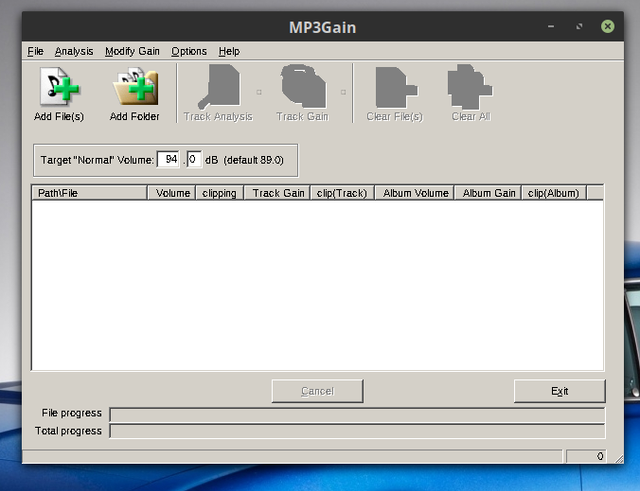Click the Cancel button
The image size is (640, 491).
coord(318,391)
